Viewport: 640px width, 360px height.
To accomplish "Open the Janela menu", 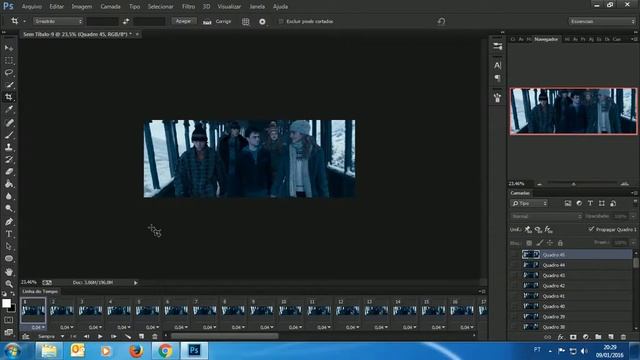I will tap(257, 7).
